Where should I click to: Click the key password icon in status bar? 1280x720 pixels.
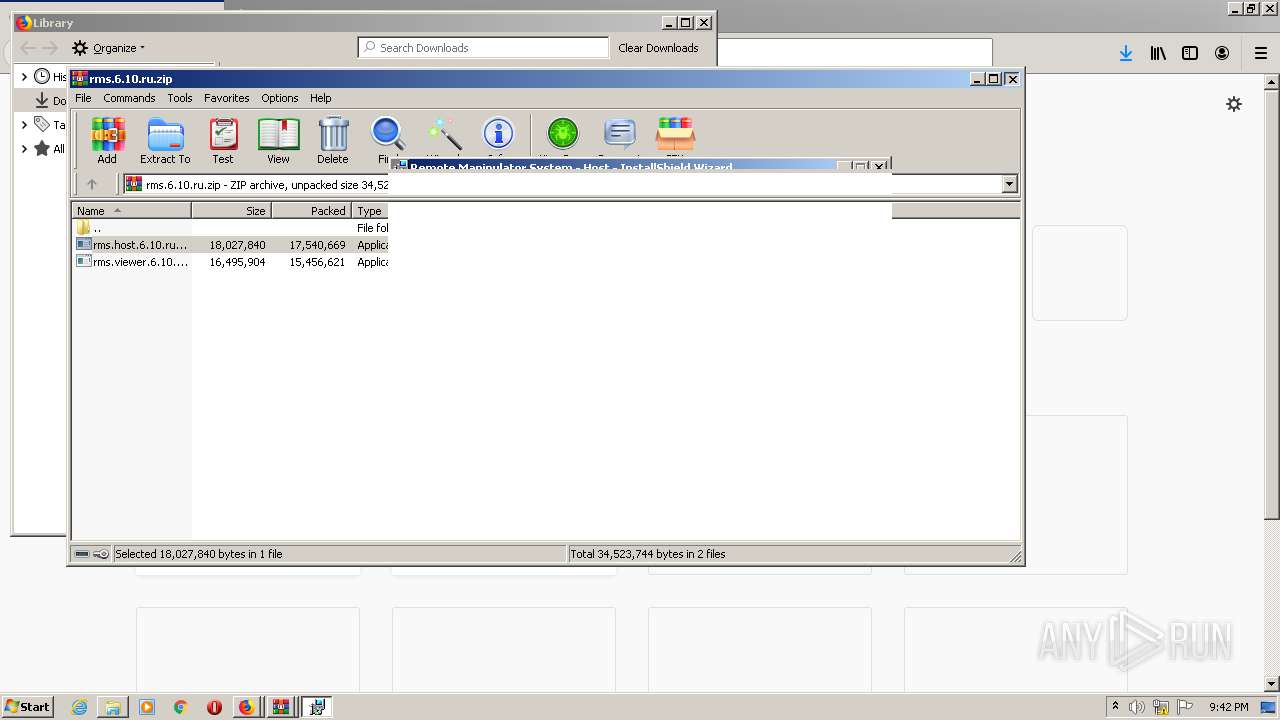pyautogui.click(x=101, y=554)
